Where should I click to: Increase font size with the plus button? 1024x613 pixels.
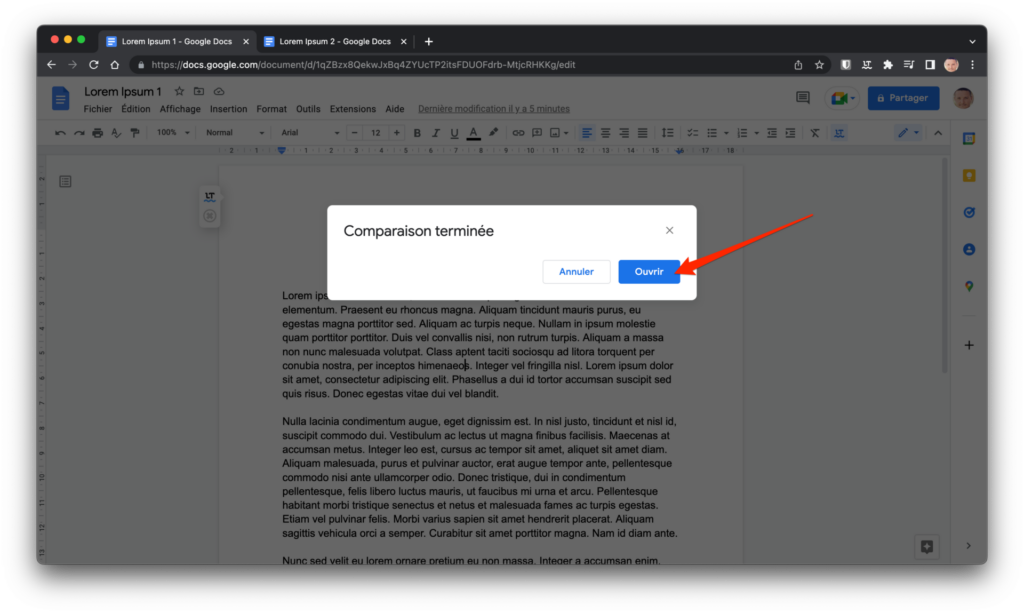pos(396,133)
